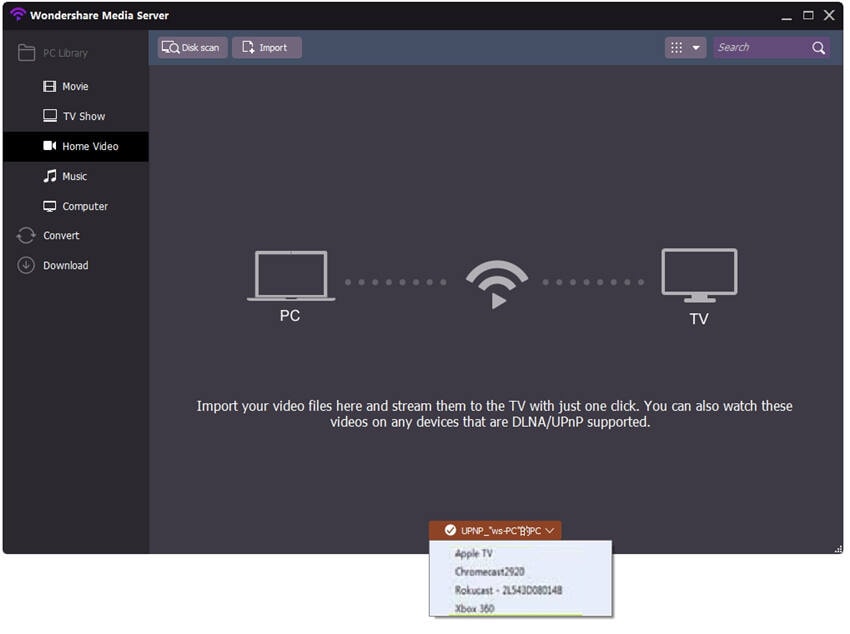Click the Movie filmstrip icon
850x634 pixels.
click(x=49, y=87)
